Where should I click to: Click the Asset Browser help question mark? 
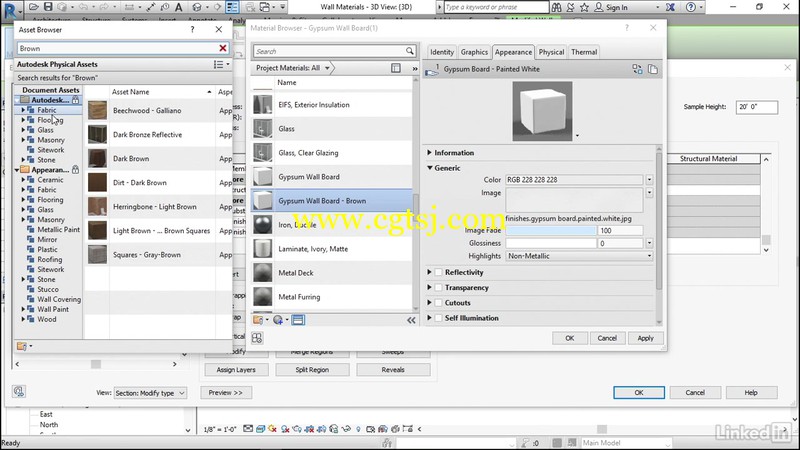coord(192,30)
